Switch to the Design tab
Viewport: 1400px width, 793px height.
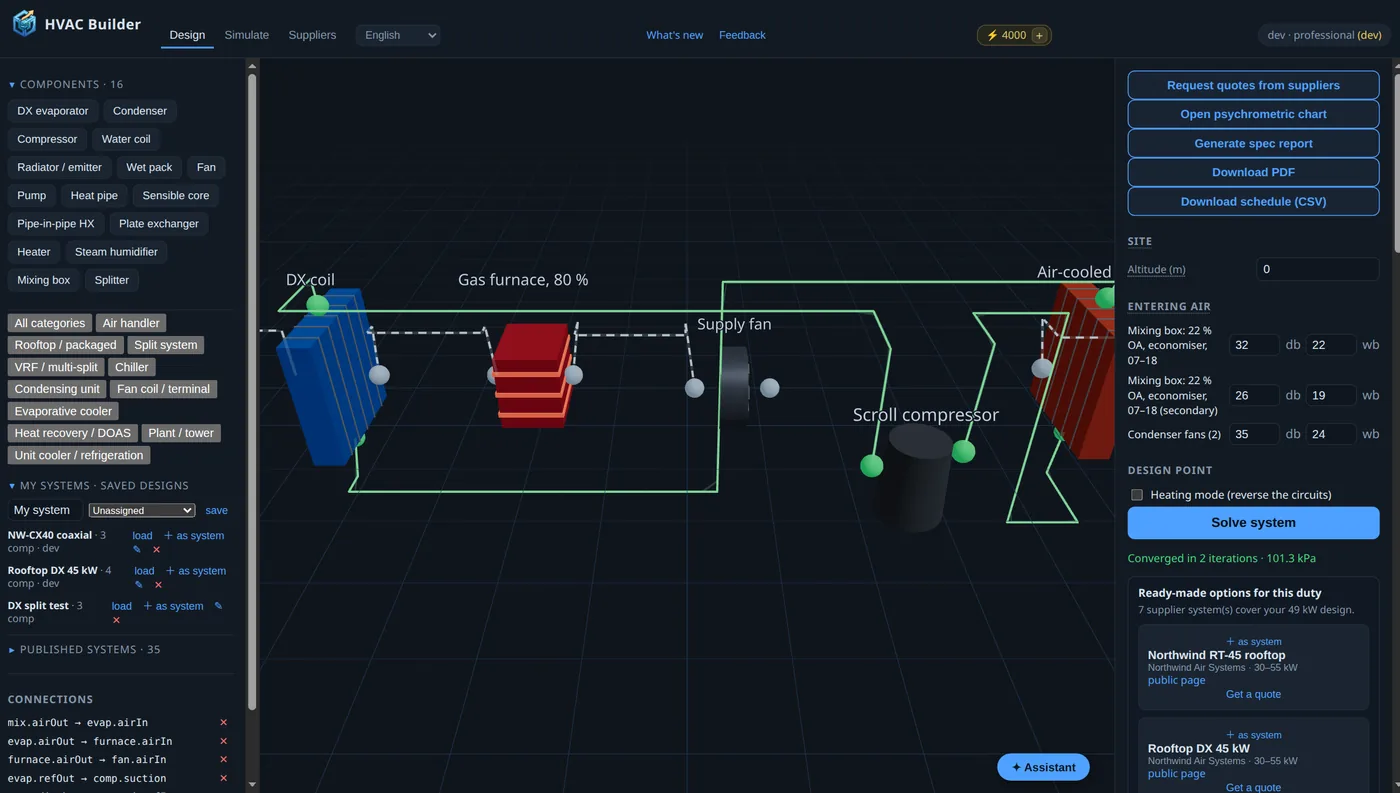(187, 35)
